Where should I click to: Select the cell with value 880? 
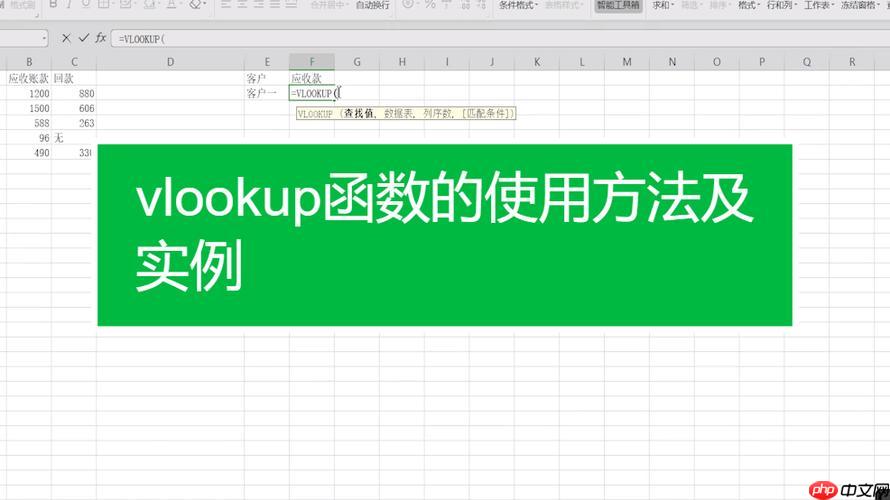[x=74, y=93]
